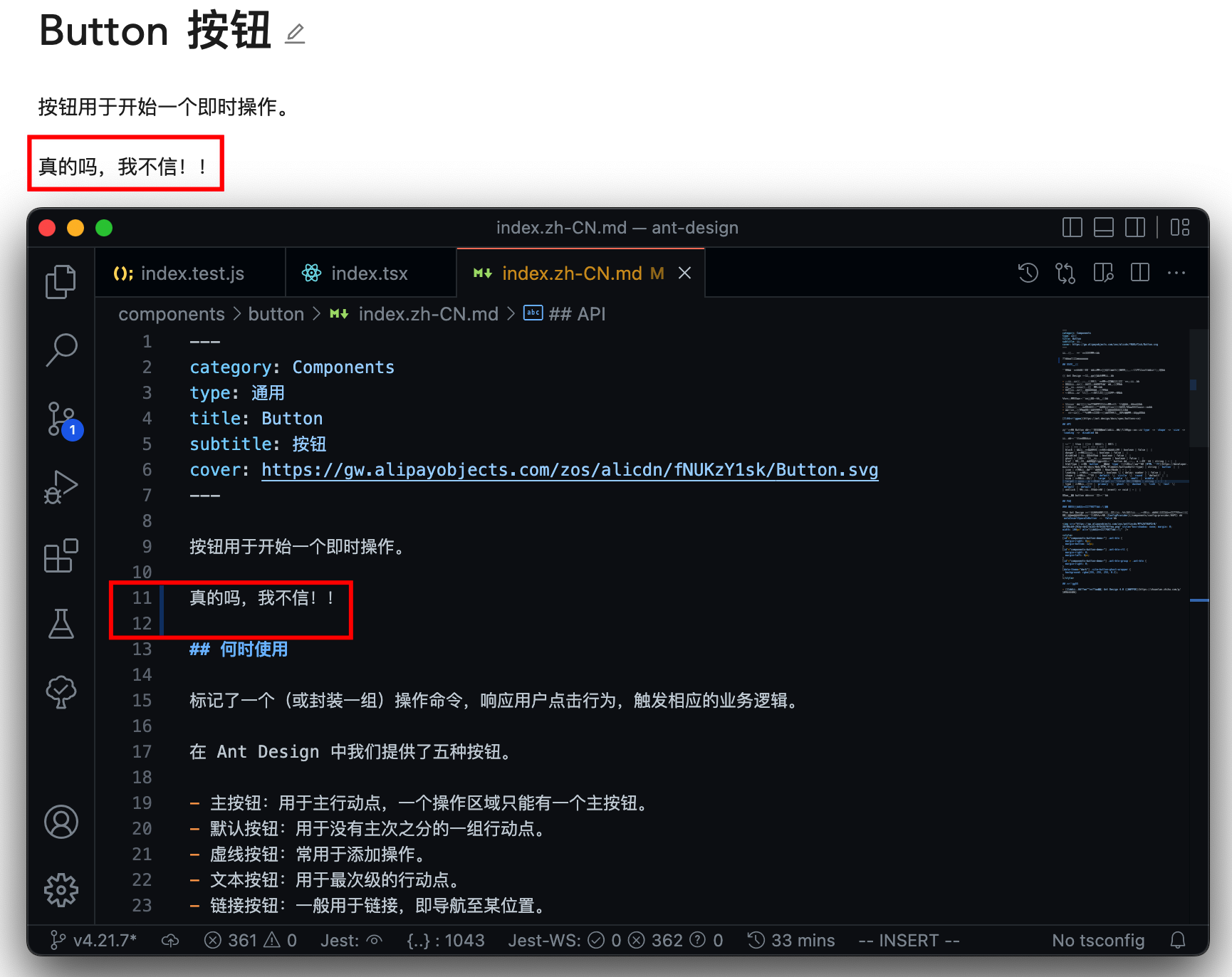The width and height of the screenshot is (1232, 977).
Task: Close the index.zh-CN.md tab
Action: (684, 273)
